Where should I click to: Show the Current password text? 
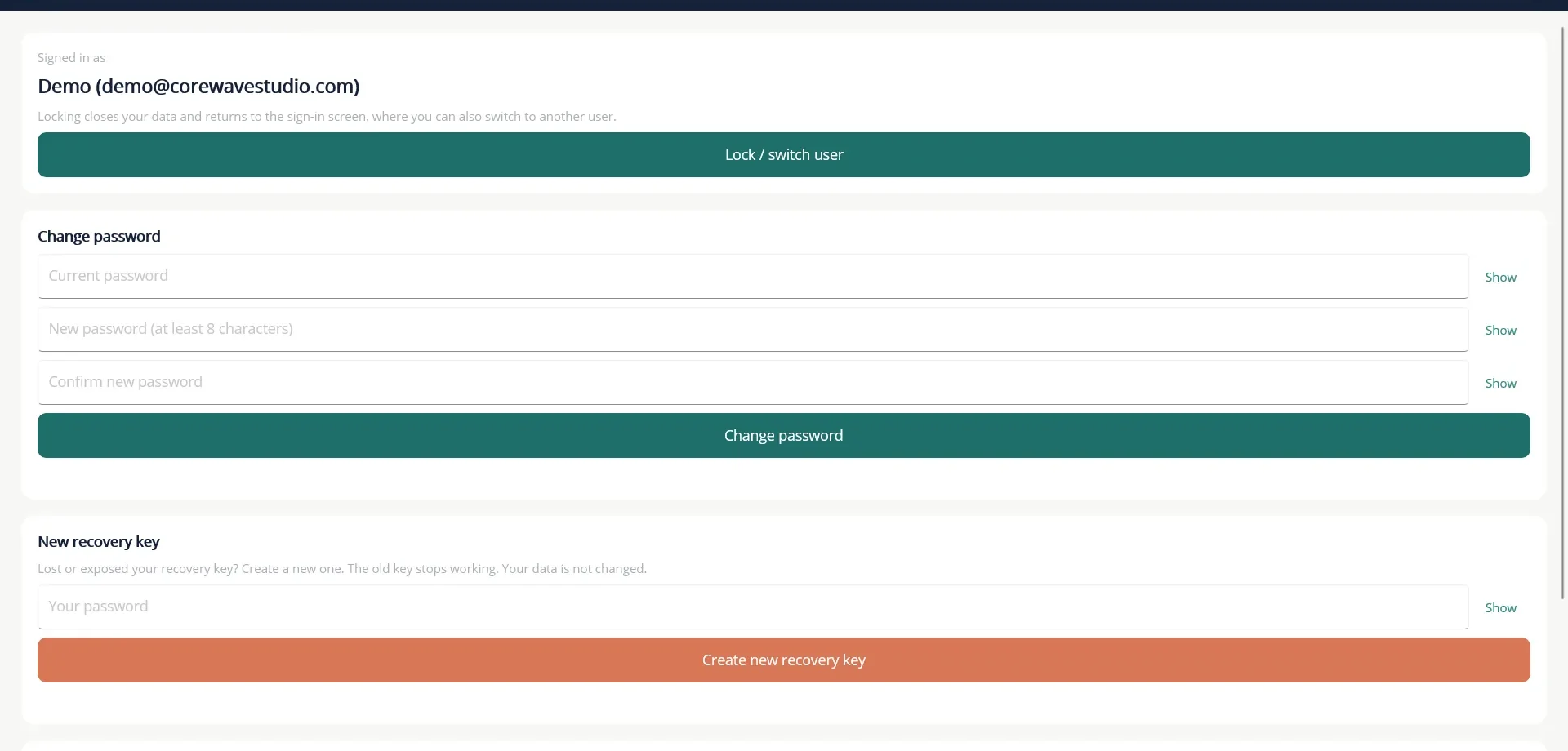coord(1500,277)
